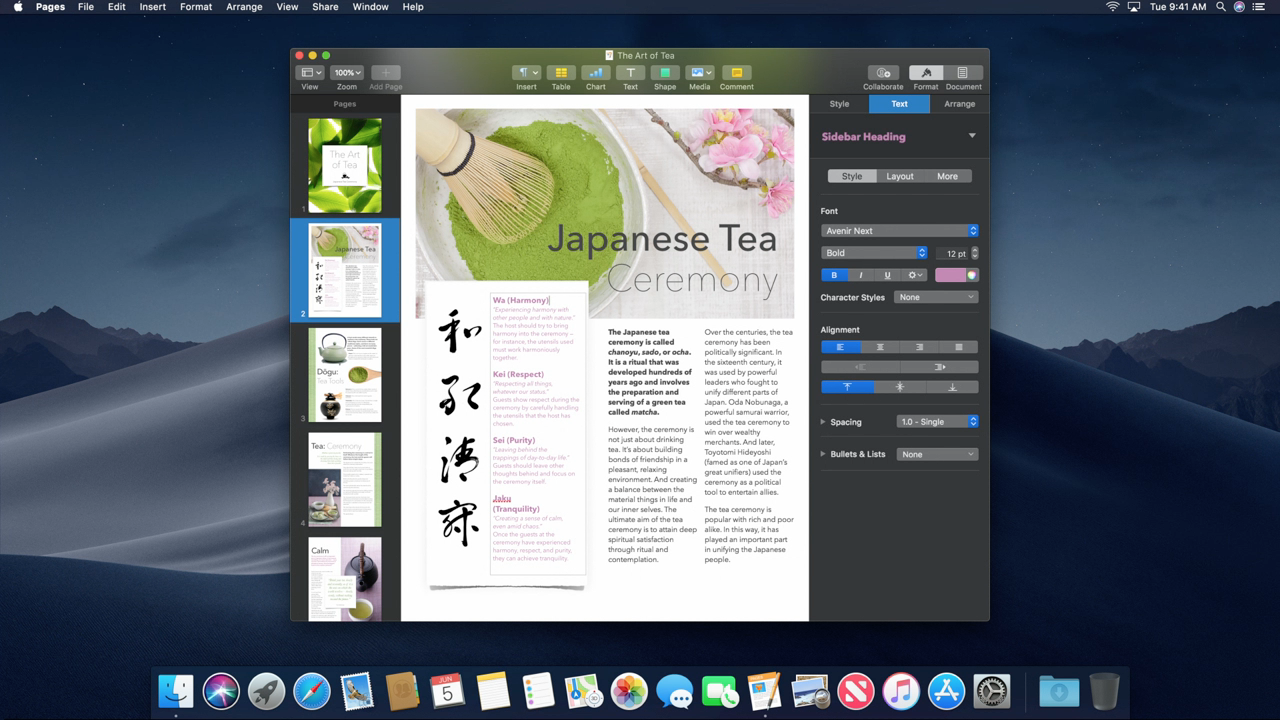Viewport: 1280px width, 720px height.
Task: Toggle Bold formatting button
Action: (834, 275)
